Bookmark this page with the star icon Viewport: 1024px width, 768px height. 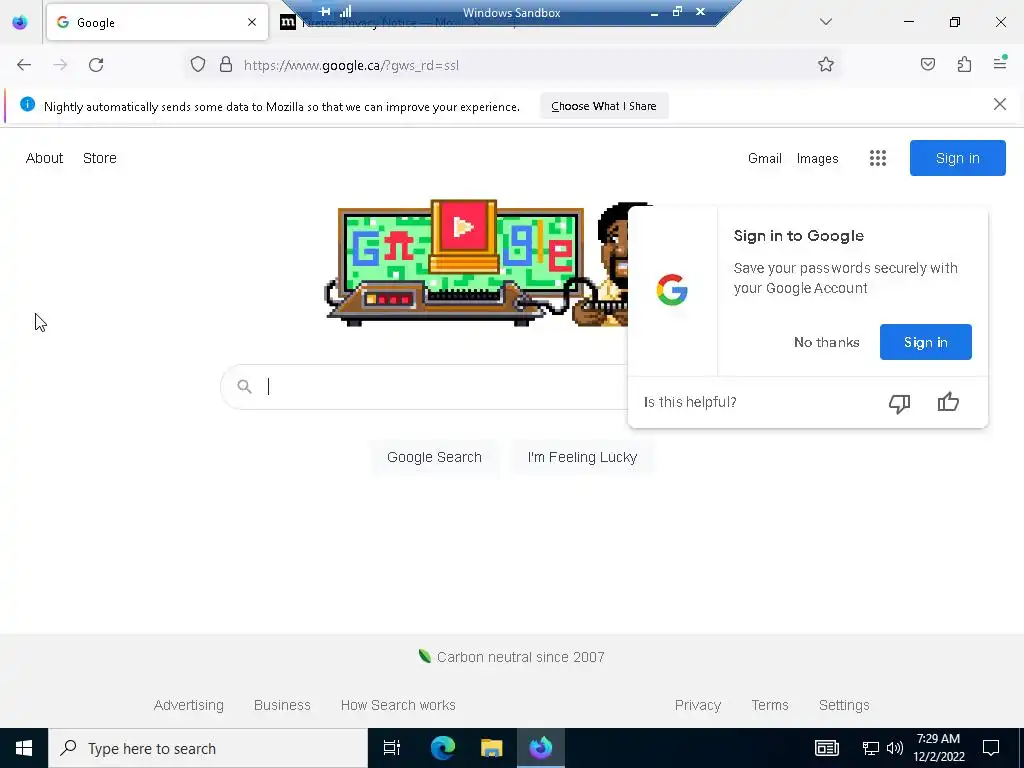825,65
